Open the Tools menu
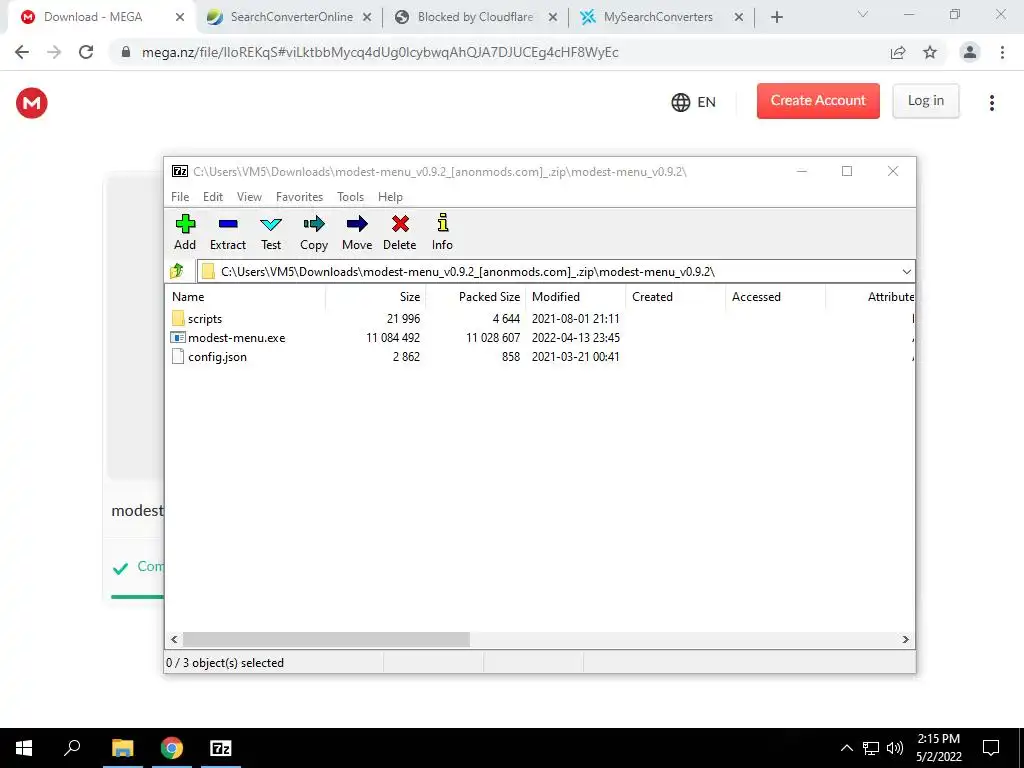 (x=350, y=197)
